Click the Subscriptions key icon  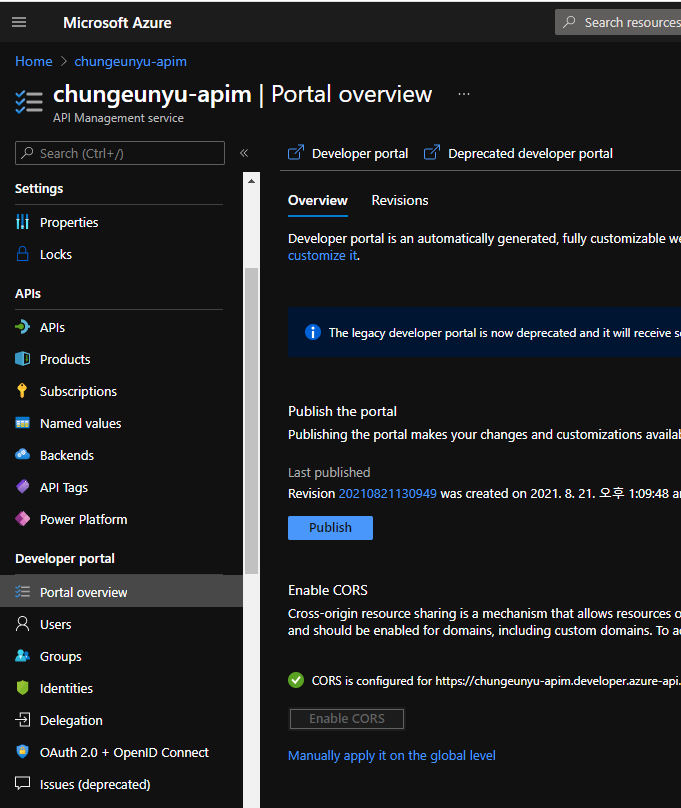[22, 391]
